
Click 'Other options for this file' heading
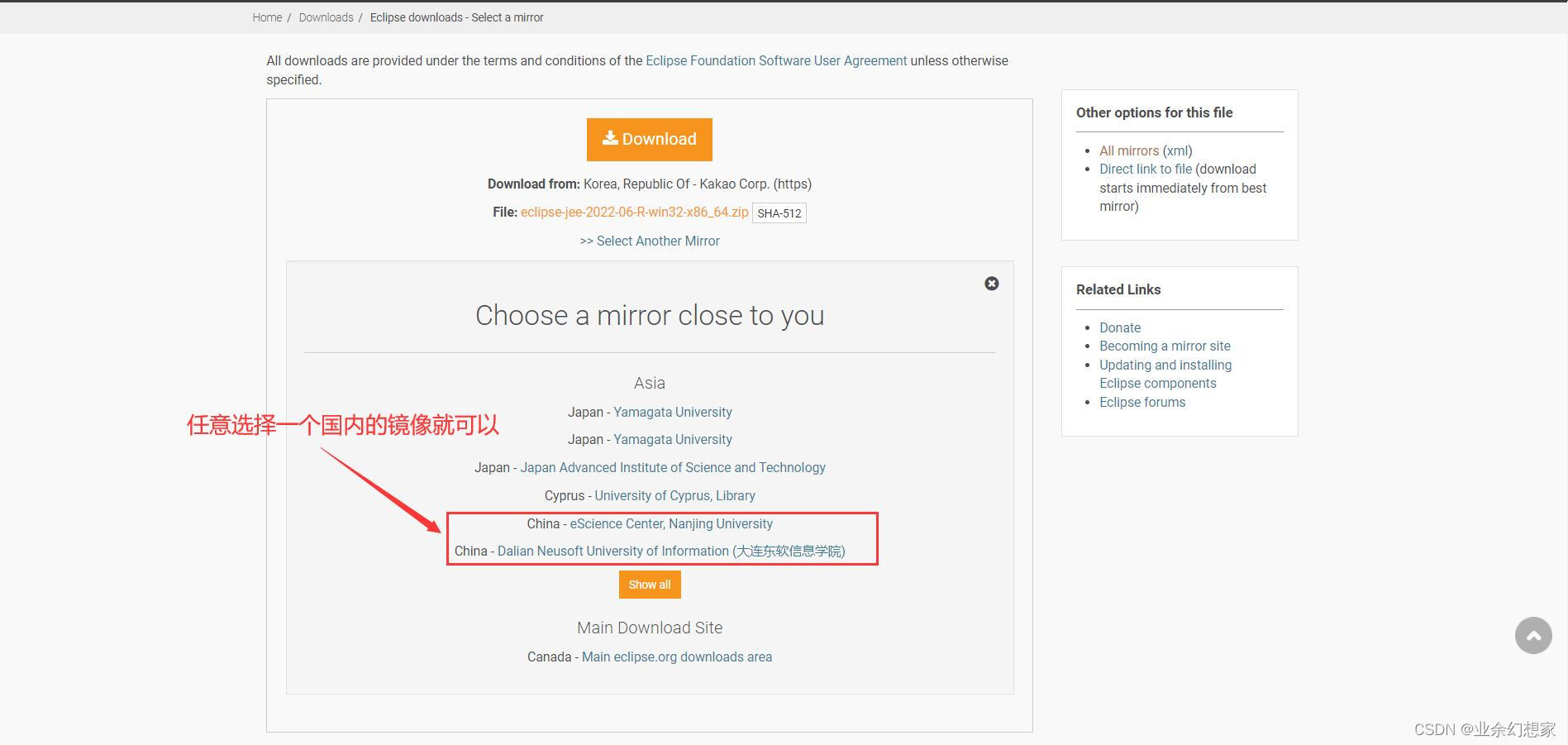tap(1154, 112)
